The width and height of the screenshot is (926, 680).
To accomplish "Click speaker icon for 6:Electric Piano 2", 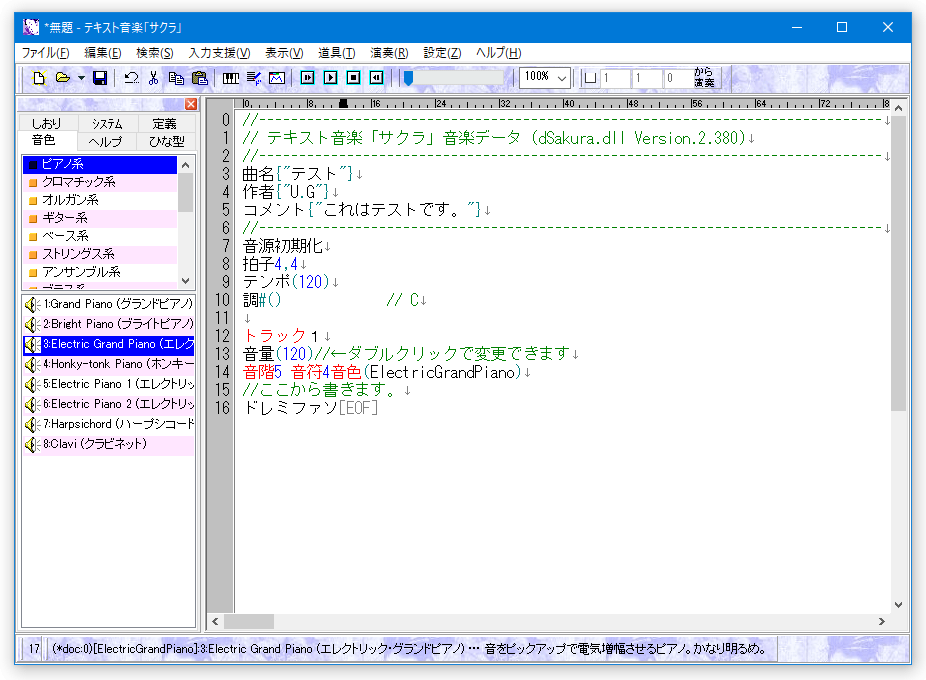I will coord(32,405).
